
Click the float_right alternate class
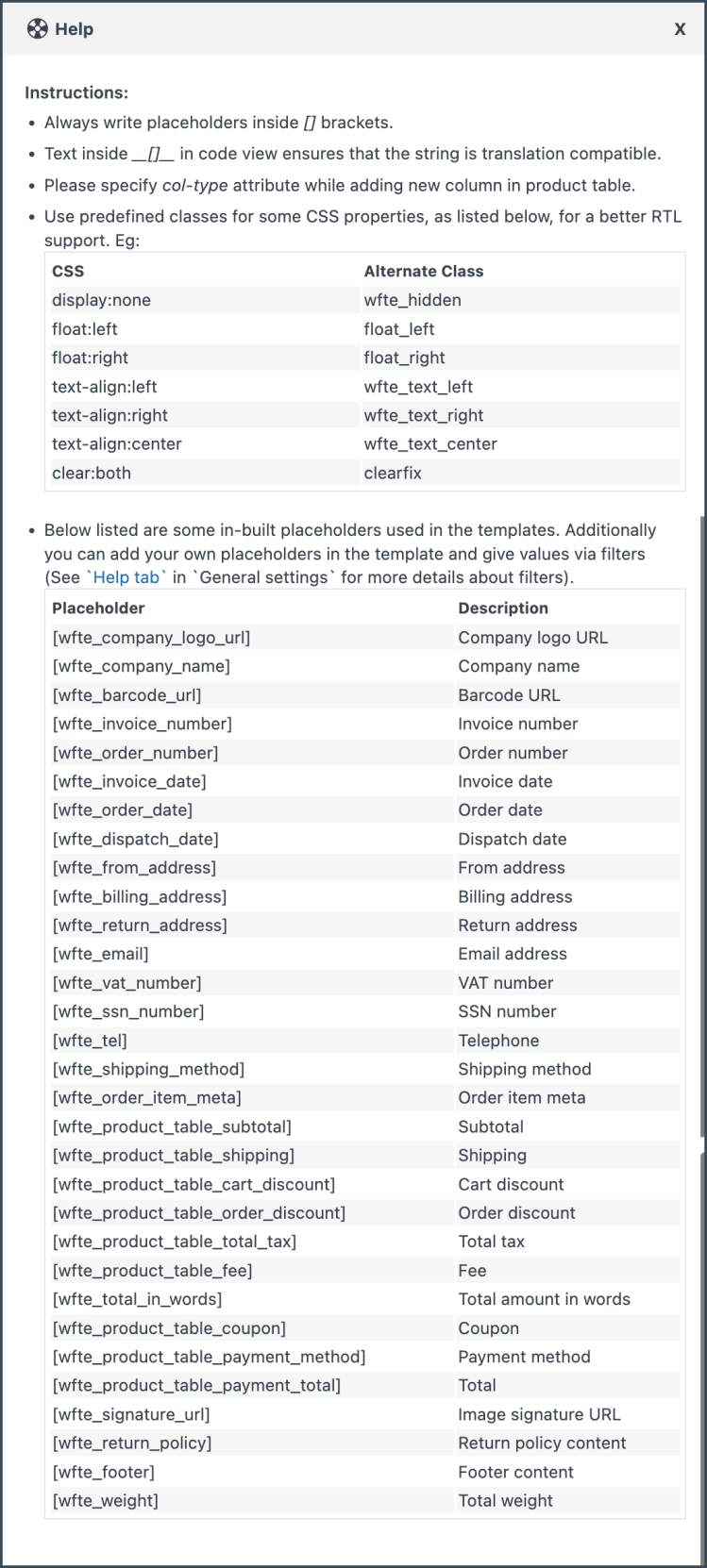click(404, 358)
